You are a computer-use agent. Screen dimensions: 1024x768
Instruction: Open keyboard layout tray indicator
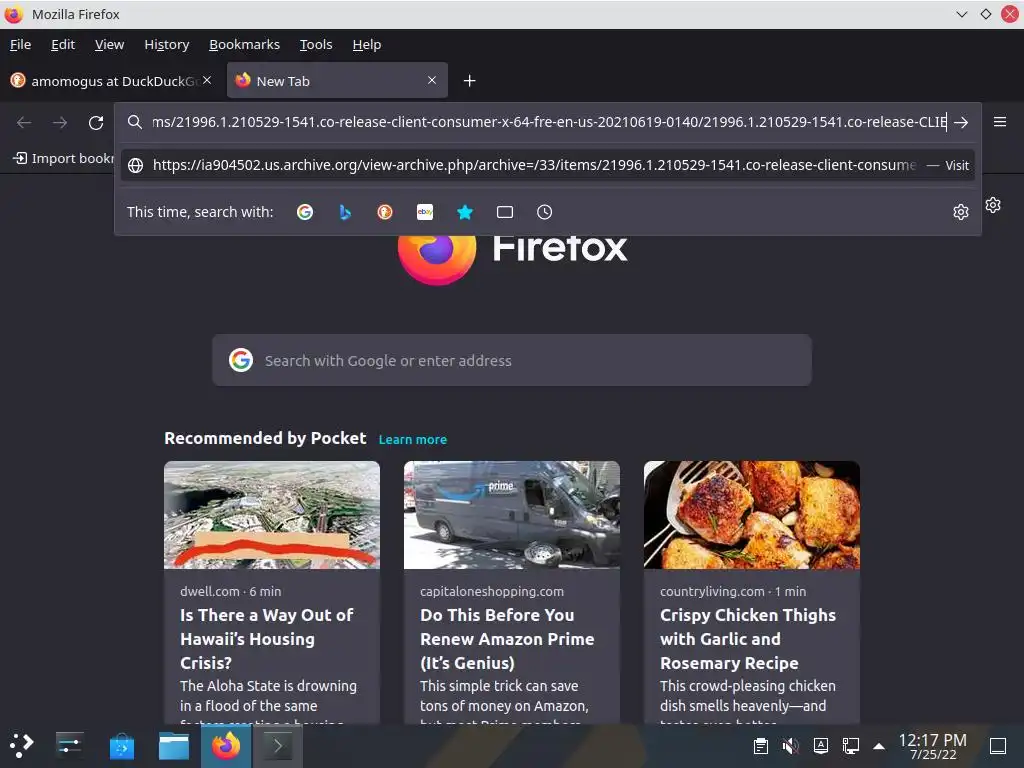click(821, 745)
